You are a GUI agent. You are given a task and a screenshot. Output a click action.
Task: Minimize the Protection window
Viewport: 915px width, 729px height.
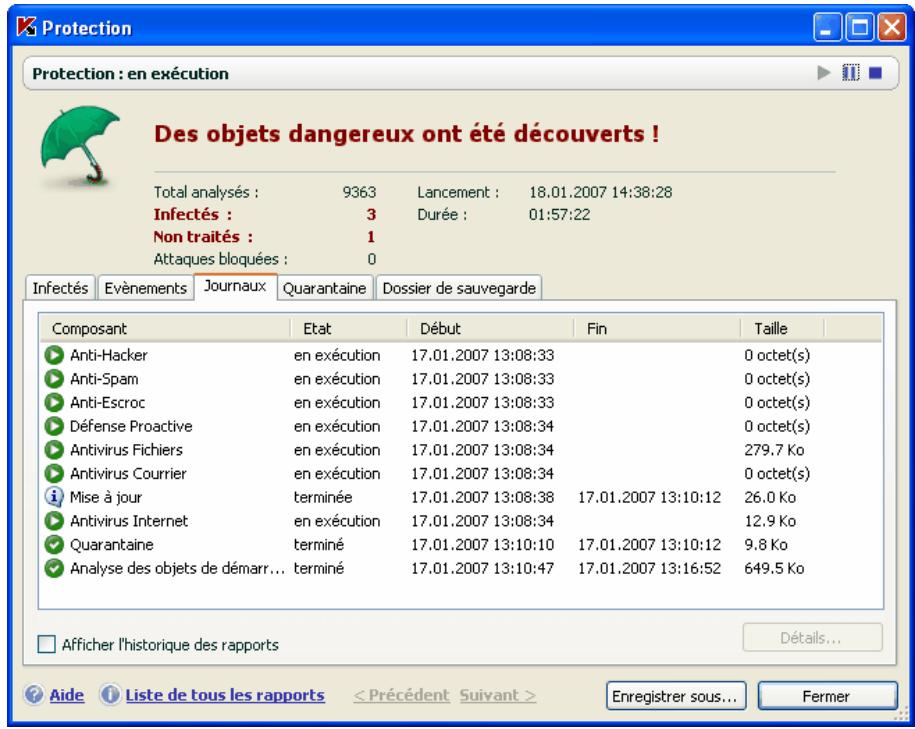(x=827, y=27)
